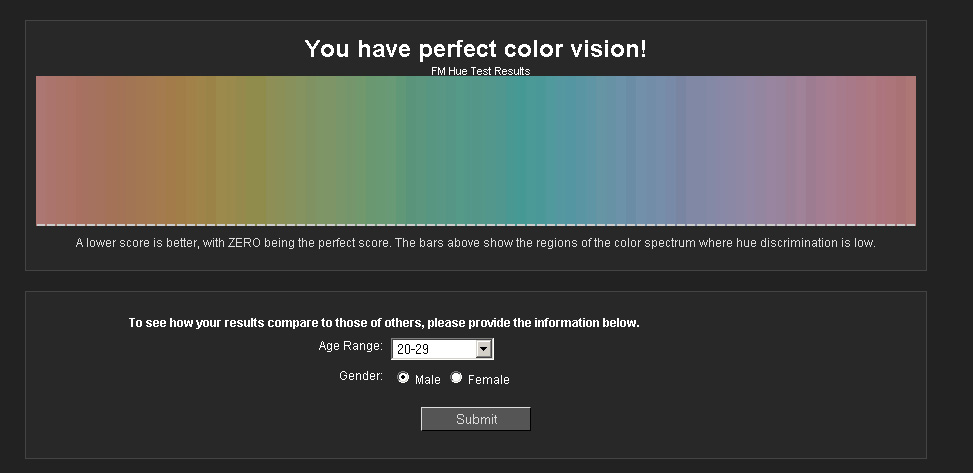
Task: Click the Age Range field showing 20-29
Action: point(434,349)
